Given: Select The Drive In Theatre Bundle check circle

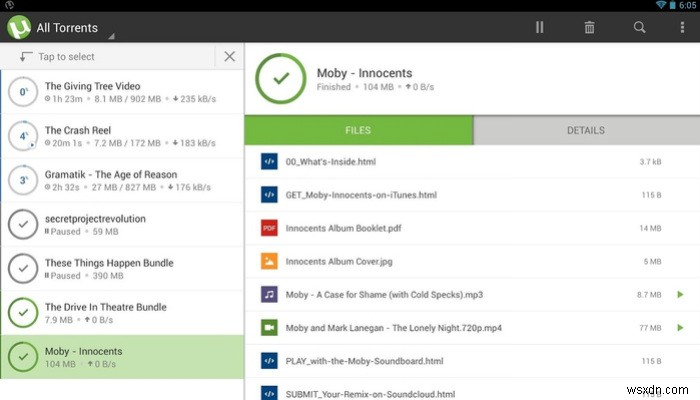Looking at the screenshot, I should [23, 312].
